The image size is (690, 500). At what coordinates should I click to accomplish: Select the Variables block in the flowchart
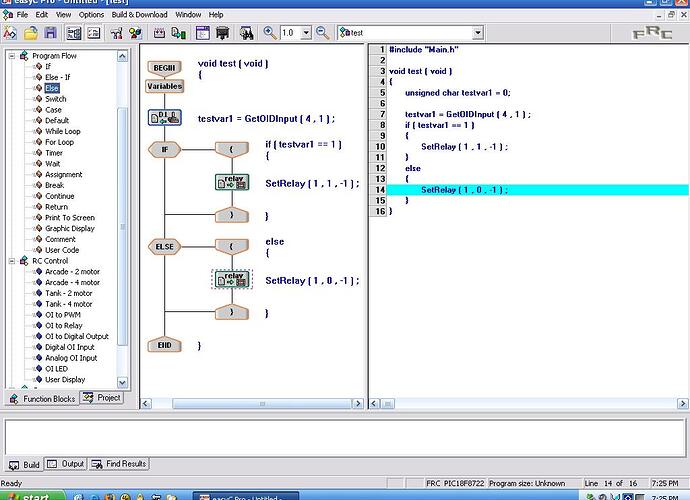click(x=165, y=86)
